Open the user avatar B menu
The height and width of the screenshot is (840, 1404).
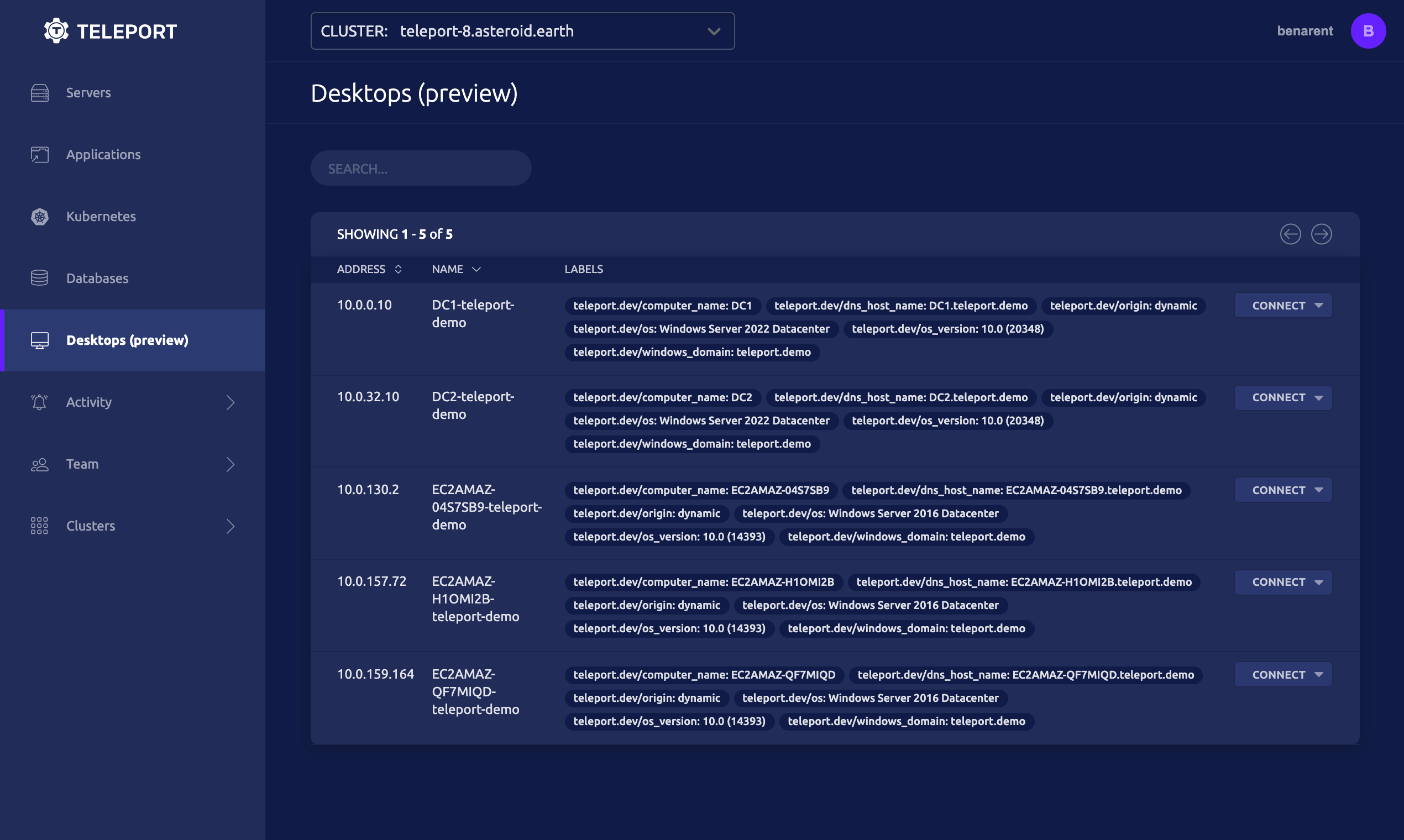(1370, 30)
